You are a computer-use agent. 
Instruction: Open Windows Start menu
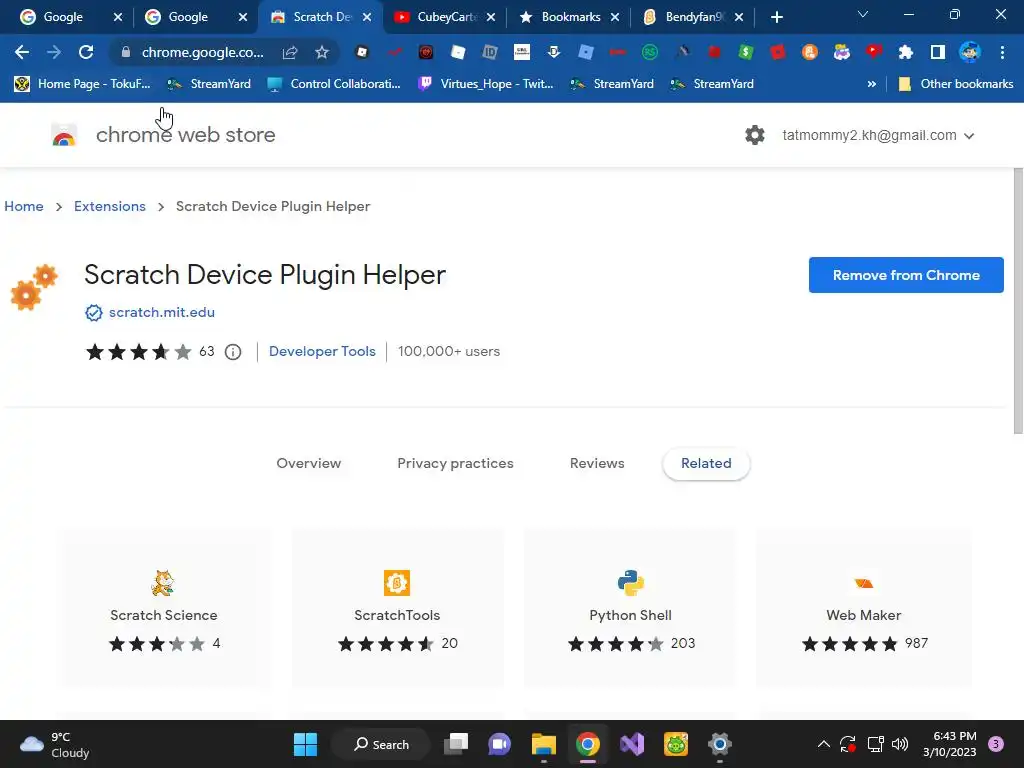(x=305, y=744)
